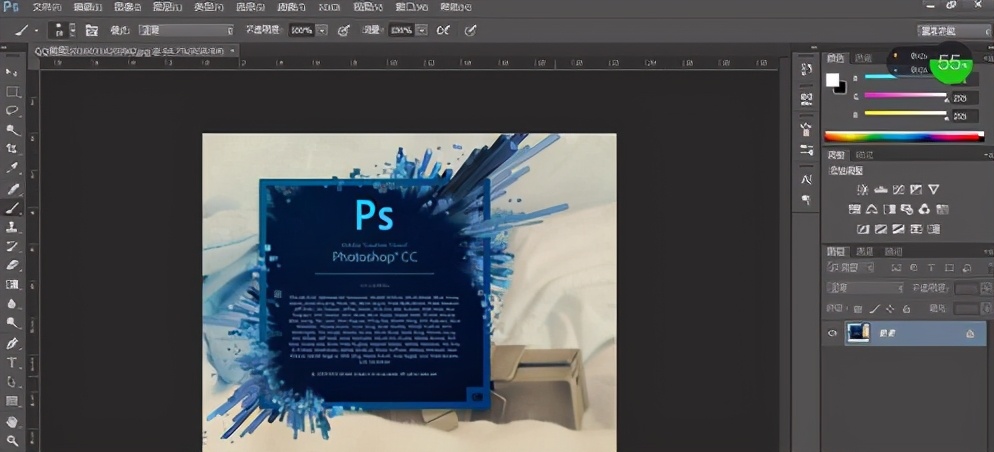
Task: Open the workspace switcher dropdown
Action: click(953, 30)
